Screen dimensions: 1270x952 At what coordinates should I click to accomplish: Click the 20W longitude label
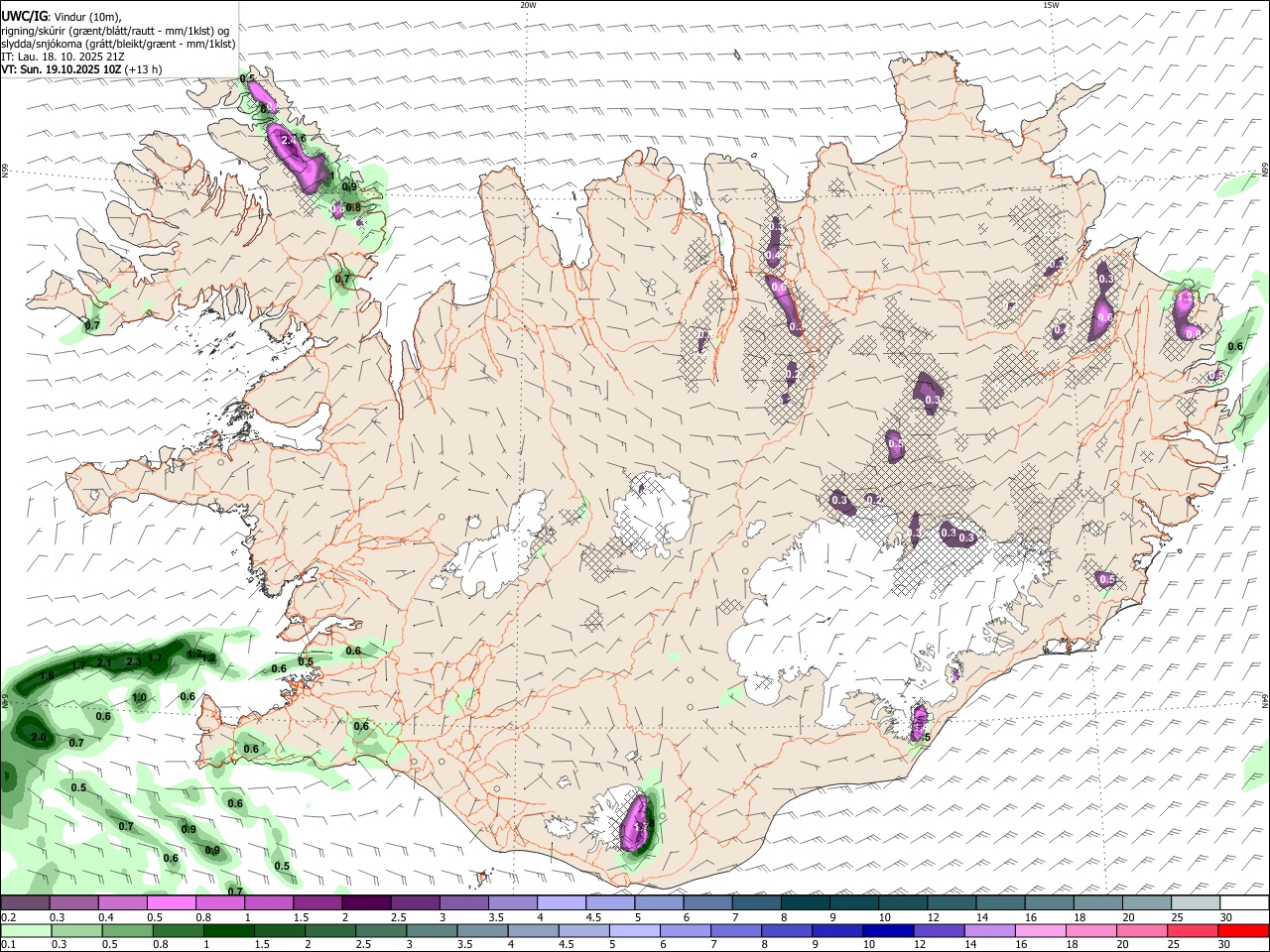point(529,5)
